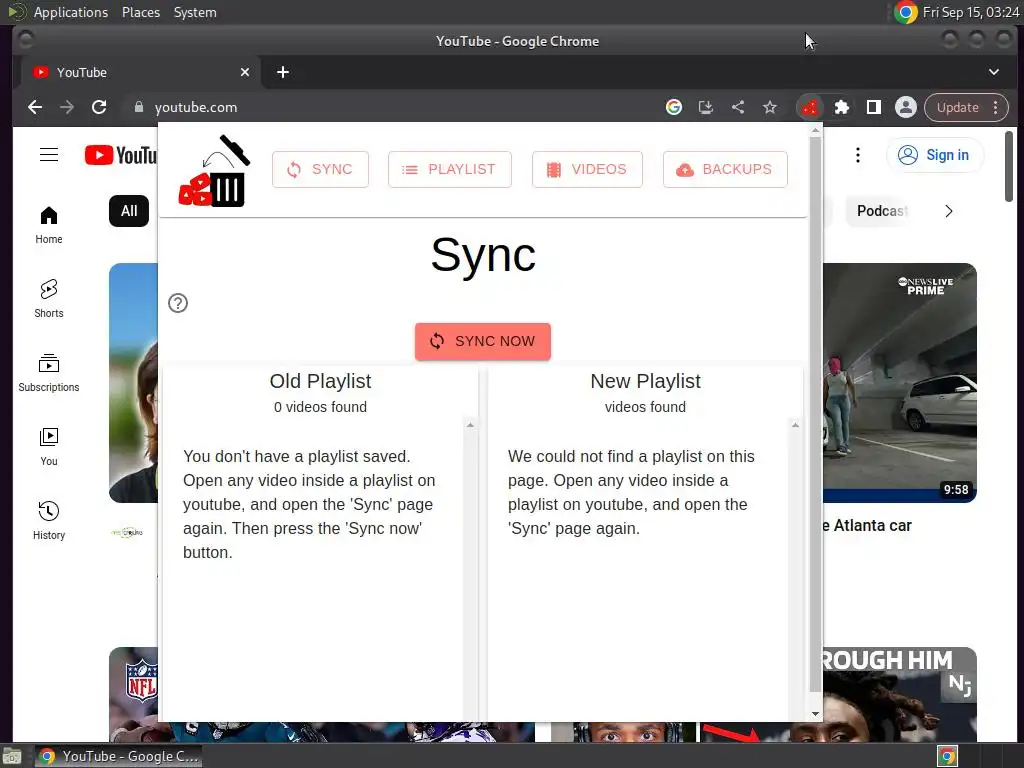Click the YouTube page scrollbar
Screen dimensions: 1024x768
1009,167
